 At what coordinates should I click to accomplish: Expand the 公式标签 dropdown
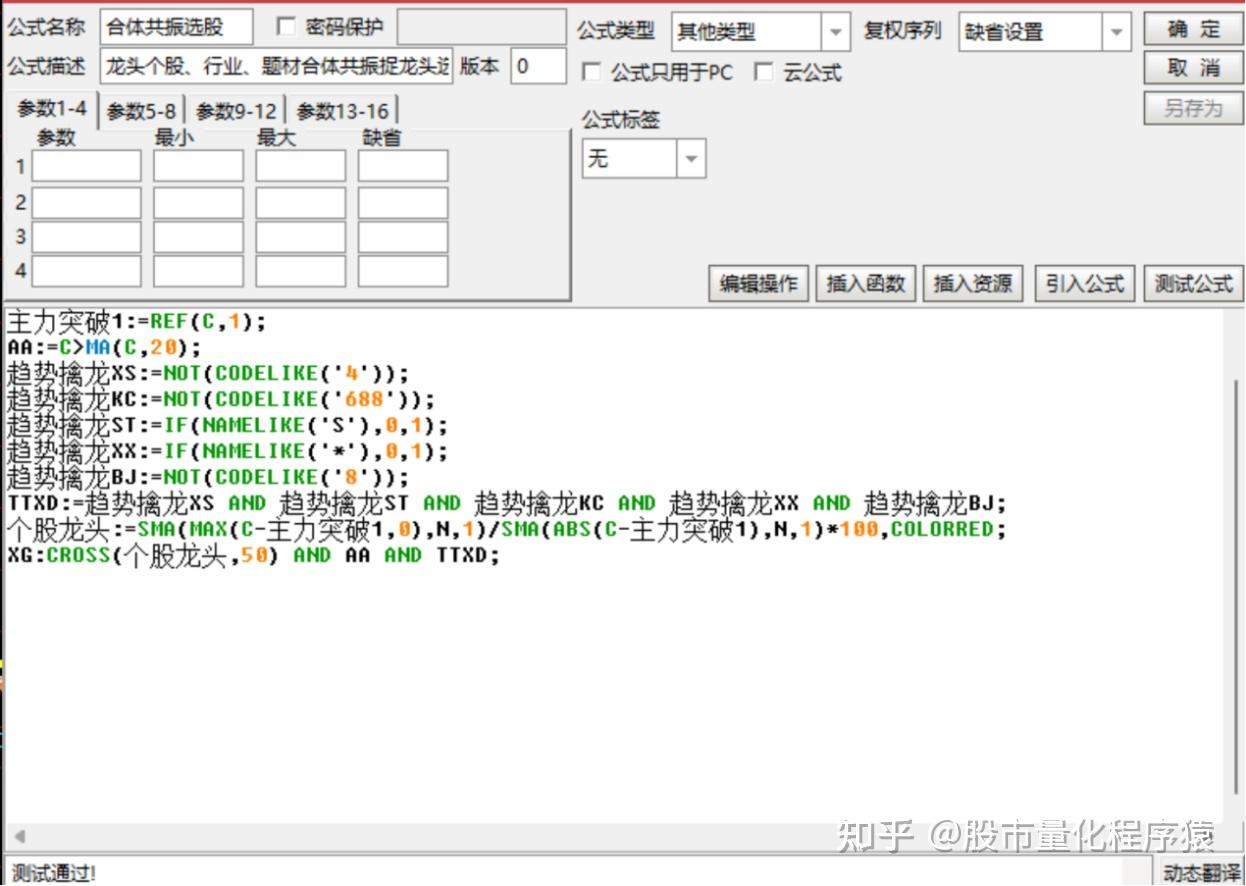click(x=691, y=159)
